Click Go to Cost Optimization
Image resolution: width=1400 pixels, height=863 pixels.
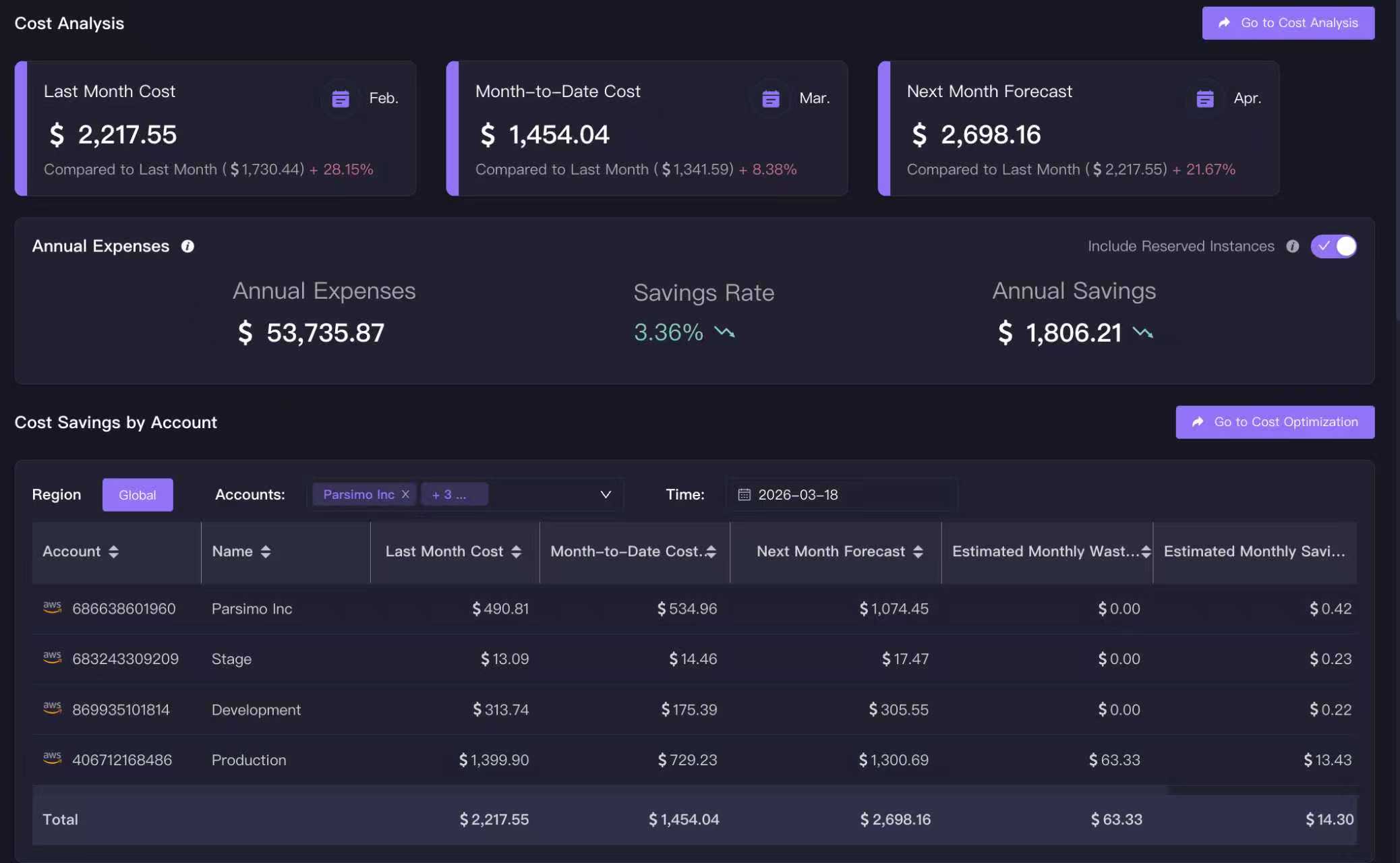[1274, 422]
